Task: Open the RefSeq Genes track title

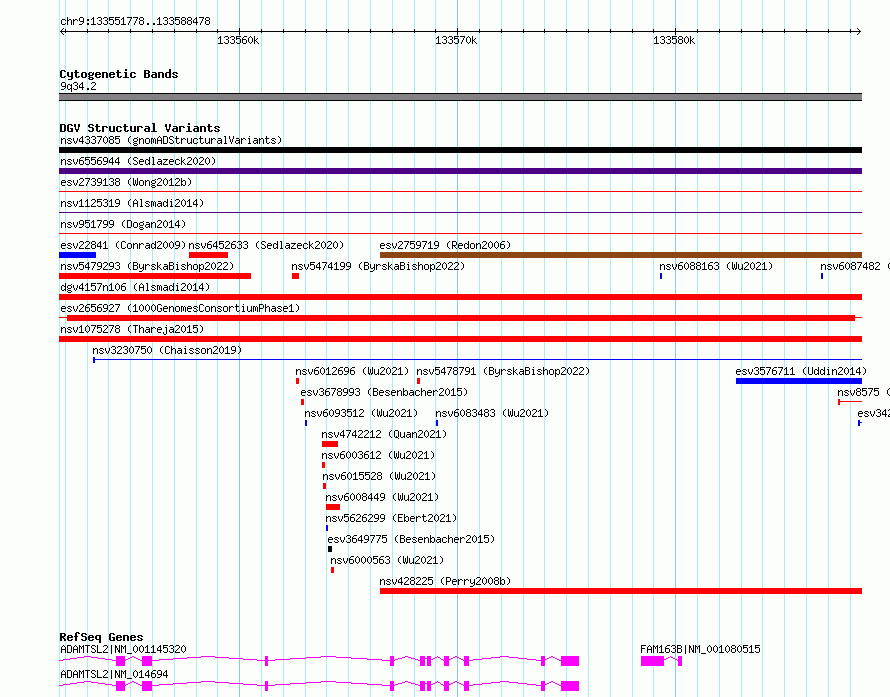Action: point(101,637)
